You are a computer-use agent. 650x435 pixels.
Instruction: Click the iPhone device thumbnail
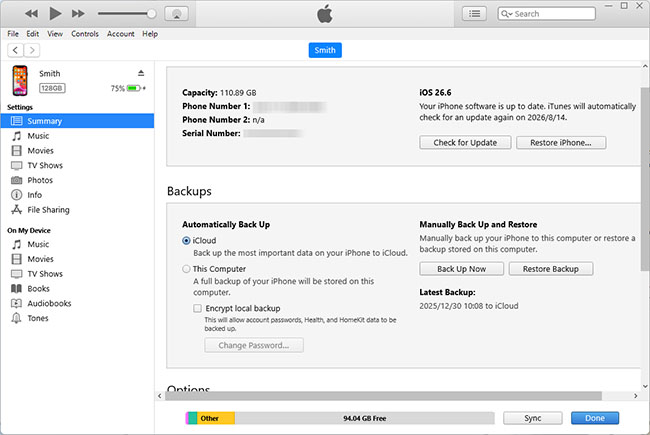(19, 80)
